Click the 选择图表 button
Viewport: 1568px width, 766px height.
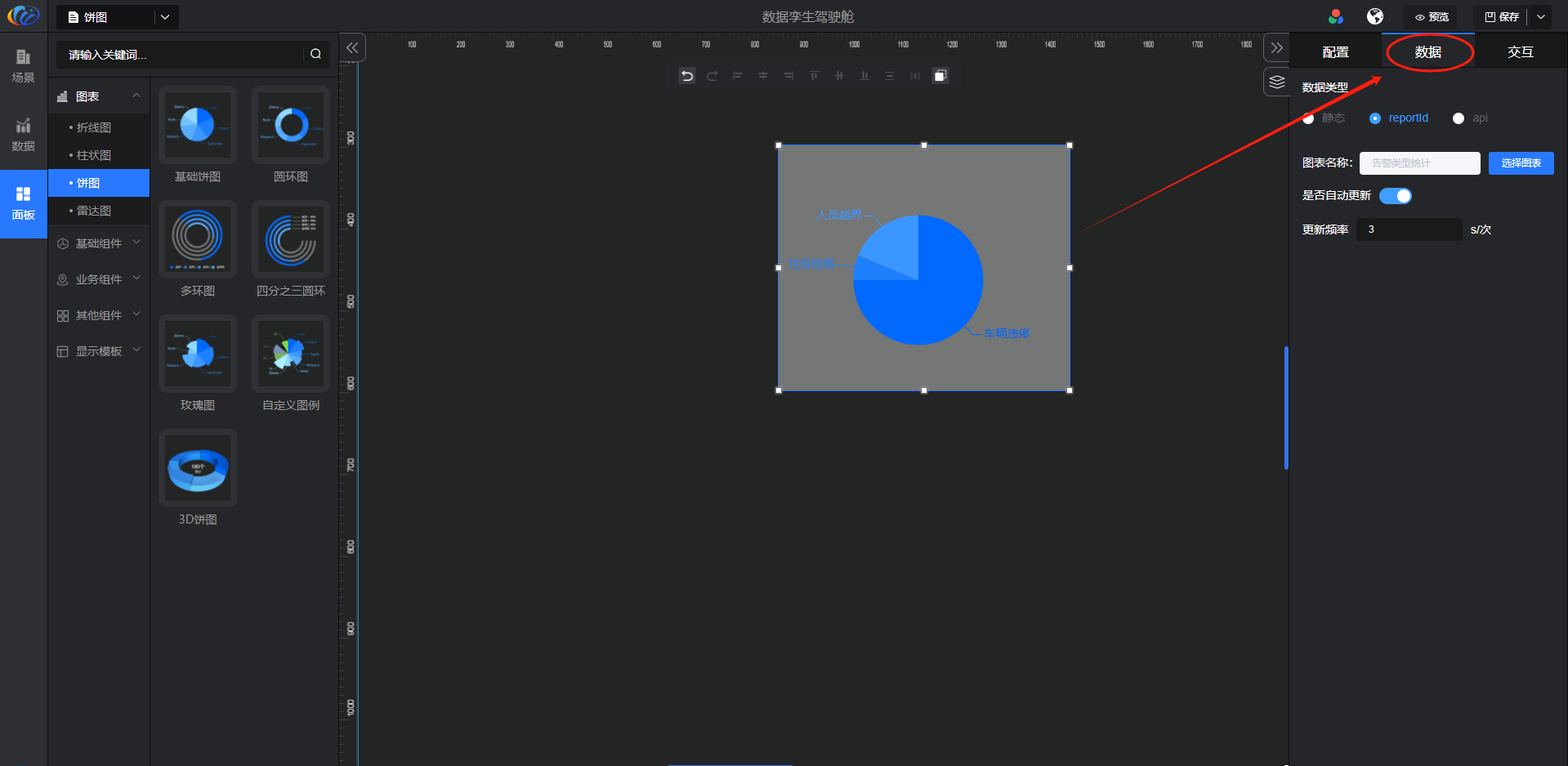[x=1521, y=163]
